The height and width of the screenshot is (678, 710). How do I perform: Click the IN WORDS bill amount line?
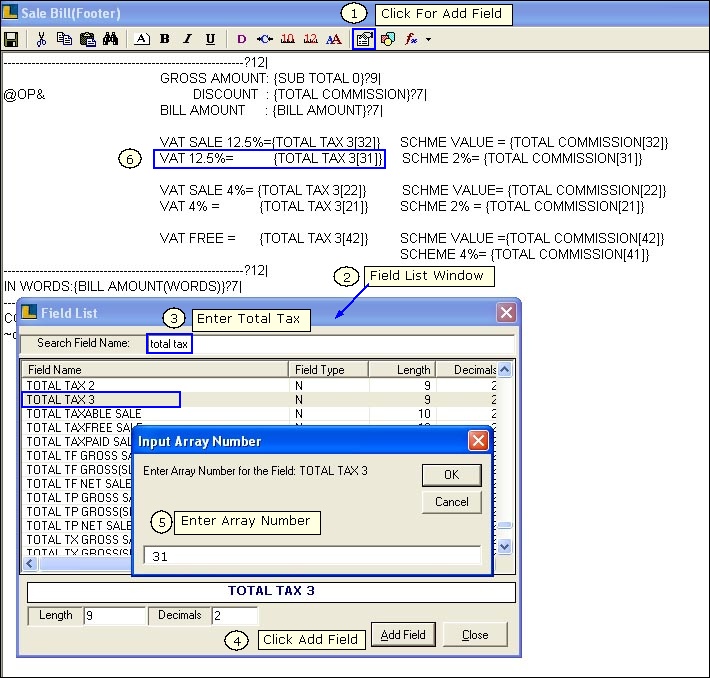(123, 287)
